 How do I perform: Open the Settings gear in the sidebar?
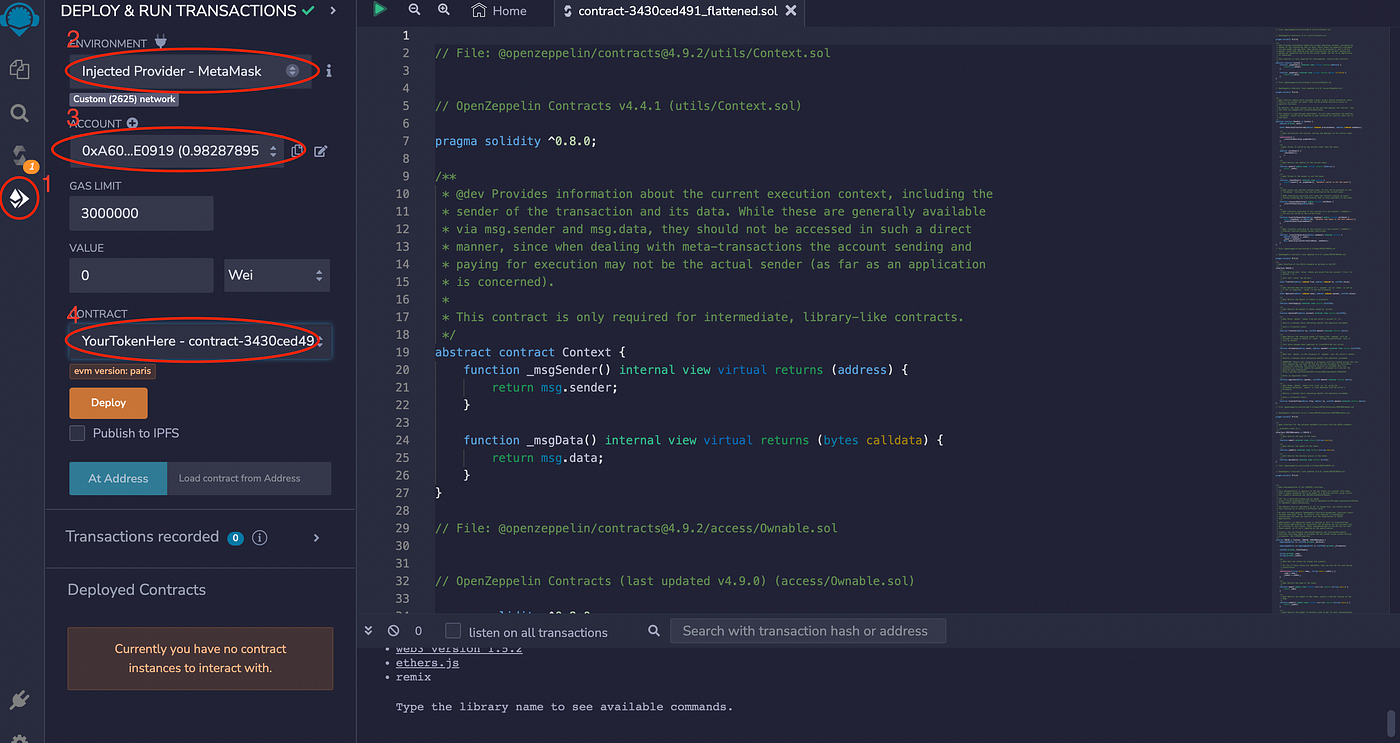pyautogui.click(x=19, y=738)
